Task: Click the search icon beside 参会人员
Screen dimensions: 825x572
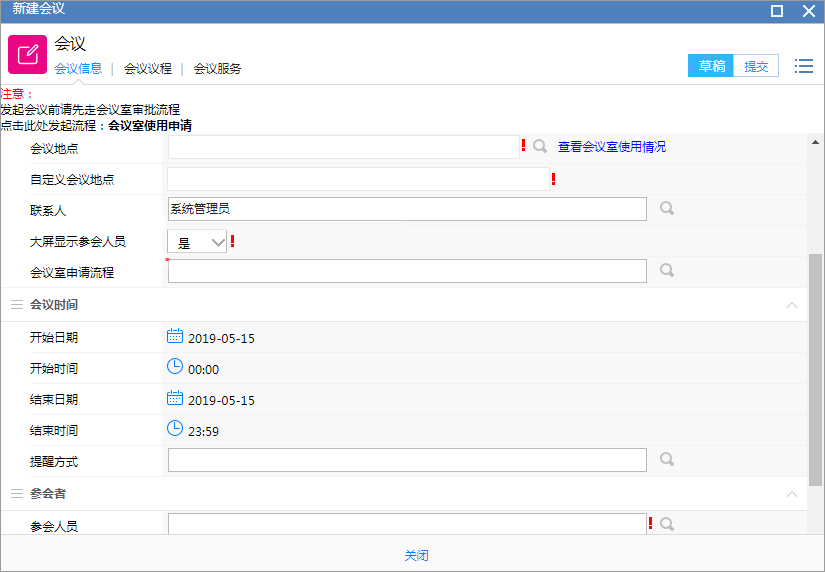Action: (667, 524)
